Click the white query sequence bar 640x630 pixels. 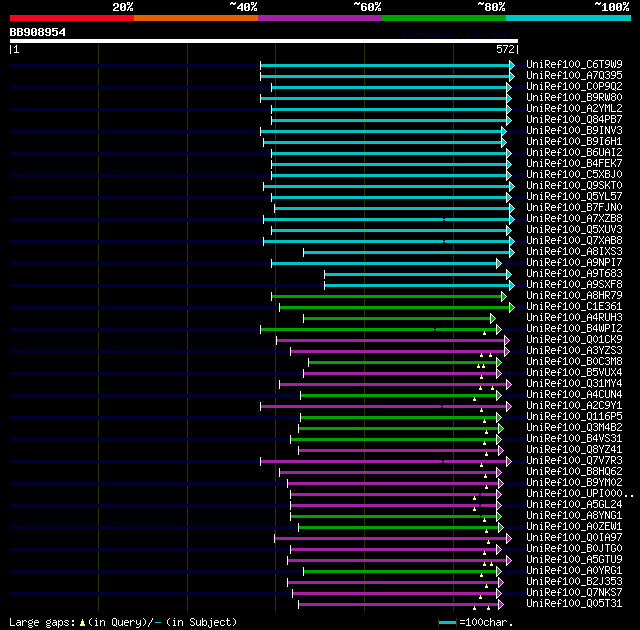[x=264, y=41]
